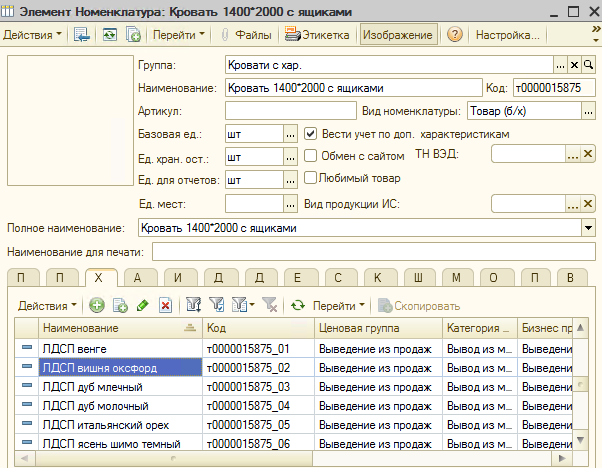
Task: Click the copy-element icon in top toolbar
Action: pyautogui.click(x=133, y=35)
